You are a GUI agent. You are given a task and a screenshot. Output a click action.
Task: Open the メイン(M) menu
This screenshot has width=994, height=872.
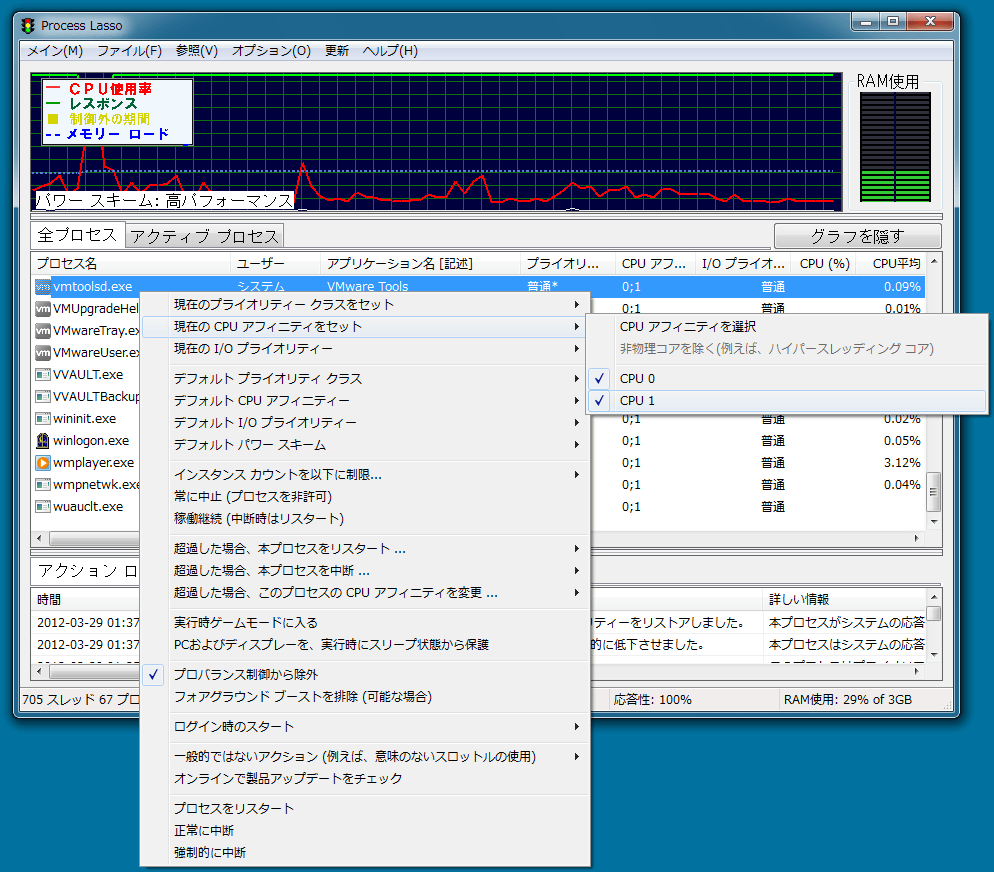55,51
